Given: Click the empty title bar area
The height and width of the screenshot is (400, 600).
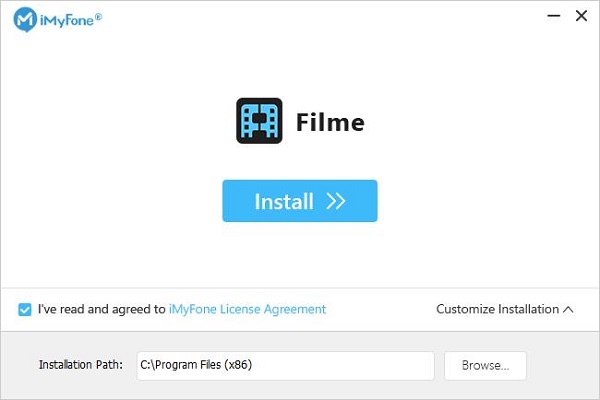Looking at the screenshot, I should coord(300,18).
